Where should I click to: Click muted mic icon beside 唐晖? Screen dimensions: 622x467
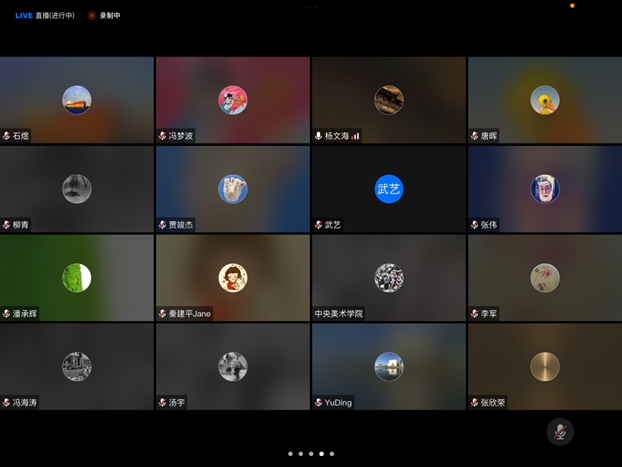pyautogui.click(x=474, y=136)
